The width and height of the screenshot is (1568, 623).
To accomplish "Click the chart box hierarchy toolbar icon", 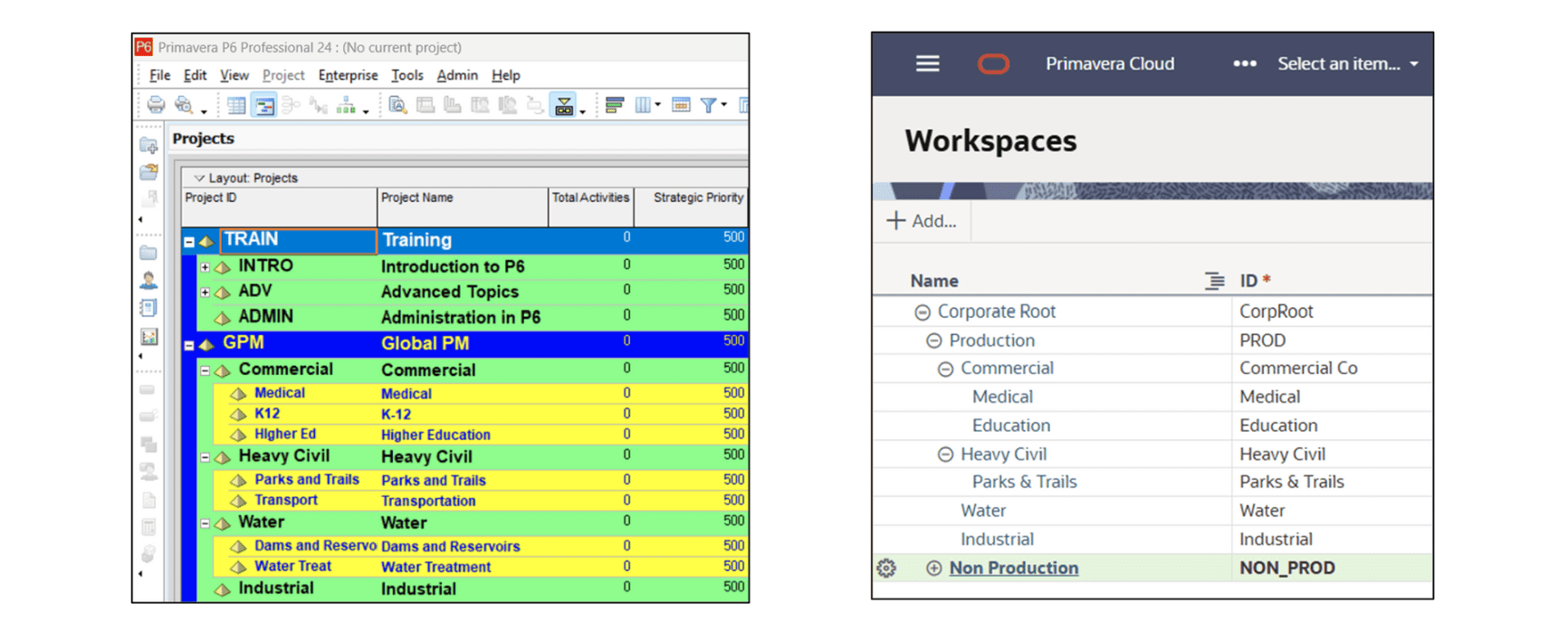I will (346, 105).
